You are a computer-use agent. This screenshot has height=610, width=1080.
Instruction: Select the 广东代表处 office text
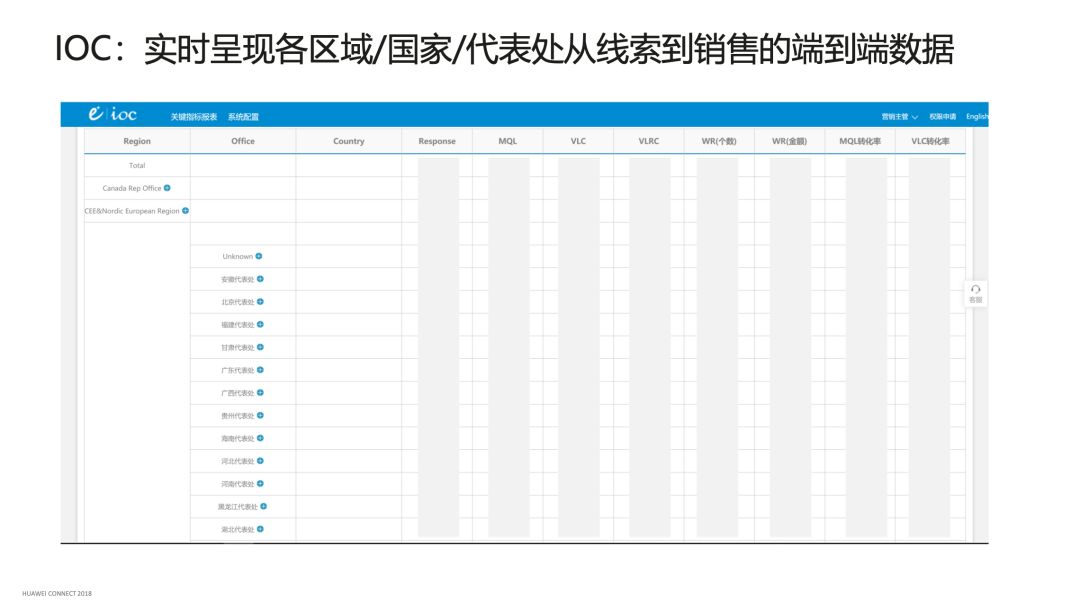click(x=238, y=370)
